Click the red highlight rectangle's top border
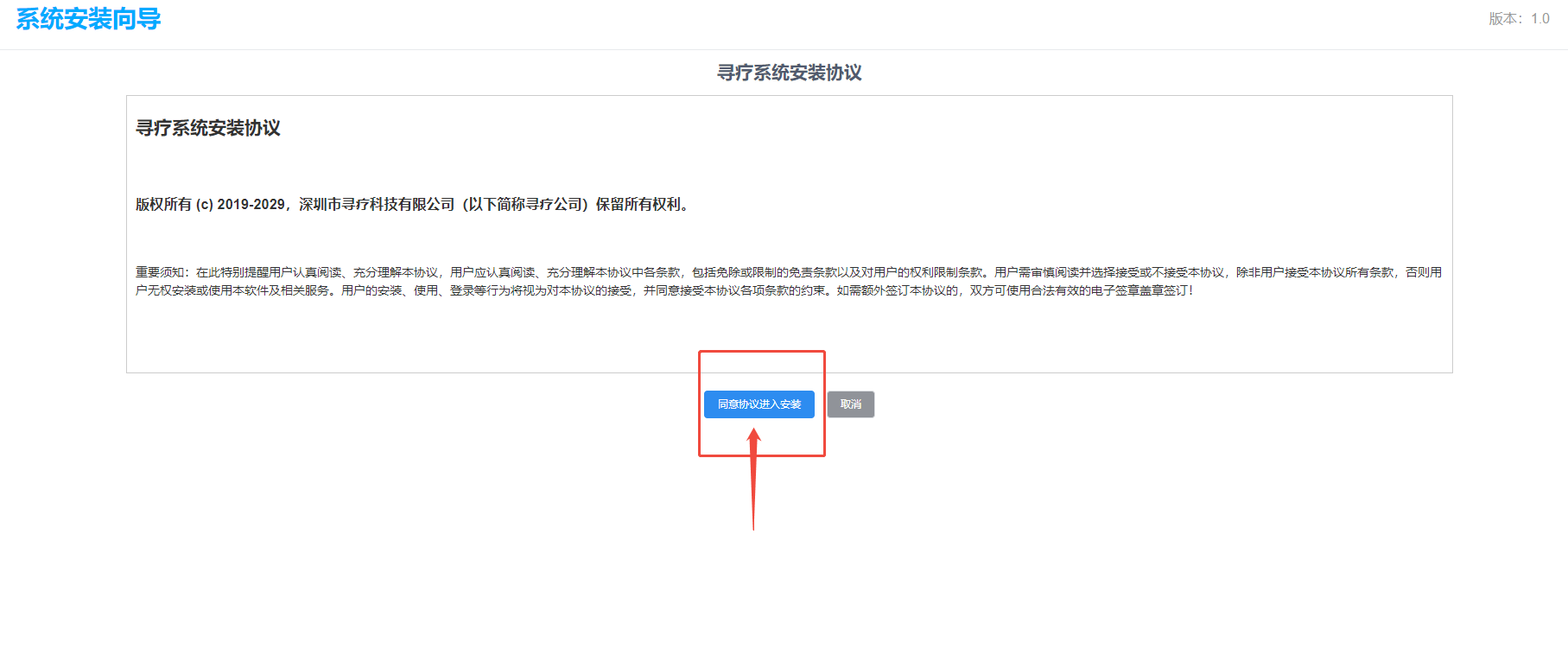The image size is (1568, 649). [761, 352]
